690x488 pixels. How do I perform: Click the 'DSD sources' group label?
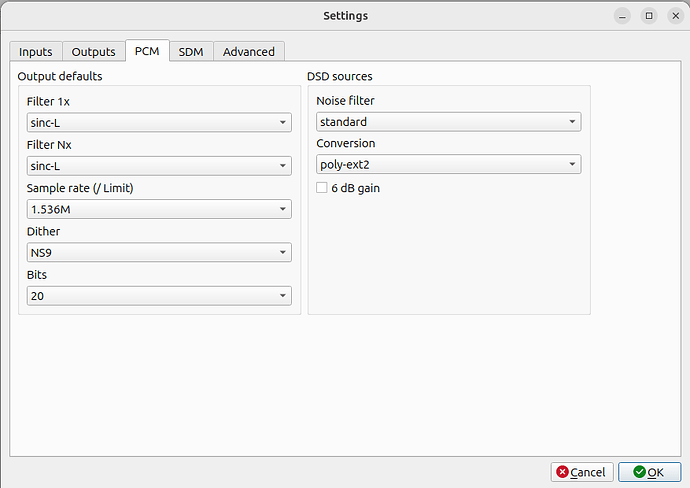(x=340, y=76)
